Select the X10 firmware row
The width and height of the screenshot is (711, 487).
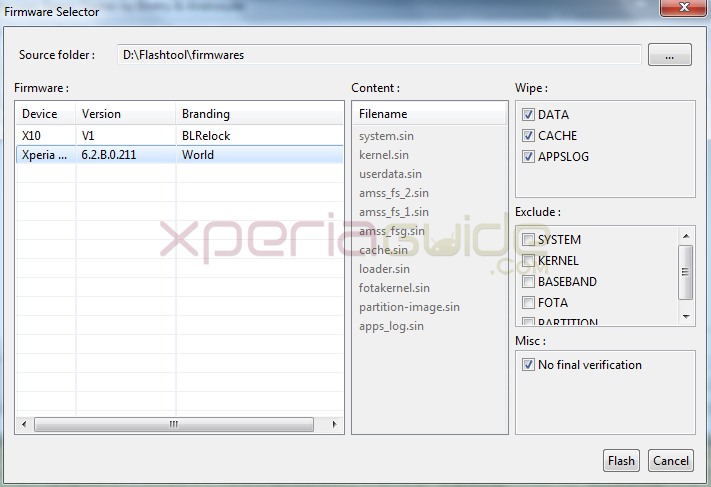(x=180, y=136)
